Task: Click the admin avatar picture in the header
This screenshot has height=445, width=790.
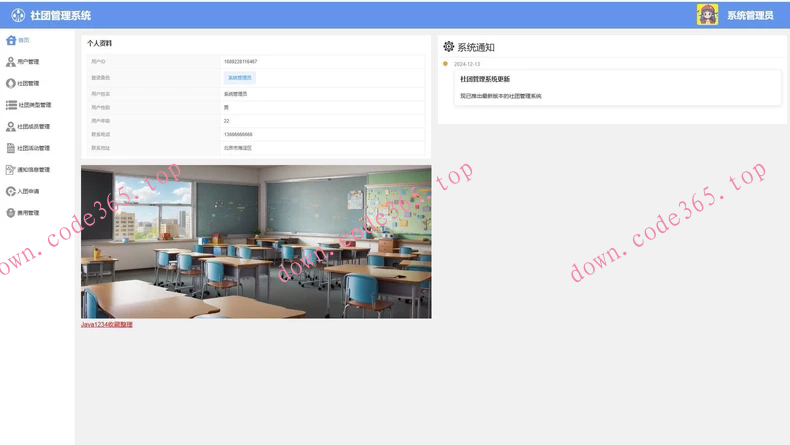Action: coord(707,14)
